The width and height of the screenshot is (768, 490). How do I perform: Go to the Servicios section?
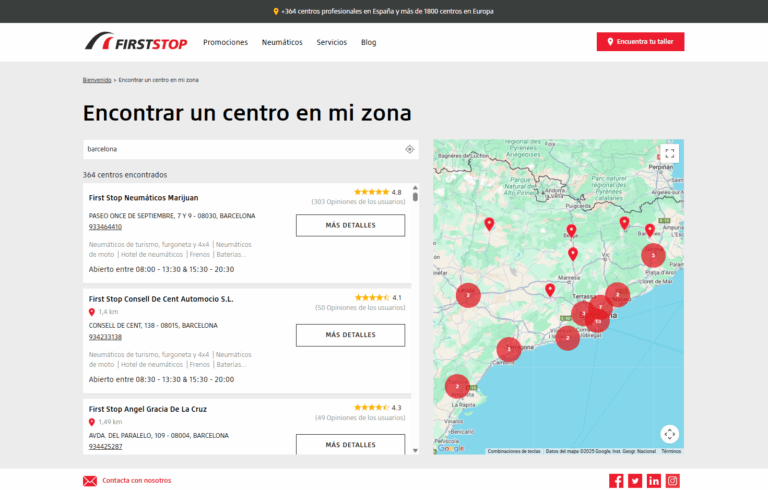coord(332,42)
